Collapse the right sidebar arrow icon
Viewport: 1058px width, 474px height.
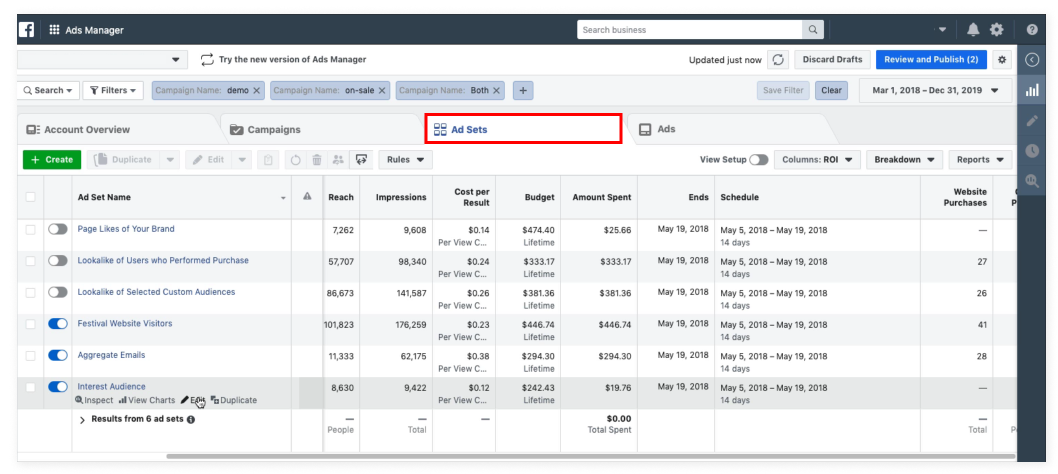coord(1032,59)
